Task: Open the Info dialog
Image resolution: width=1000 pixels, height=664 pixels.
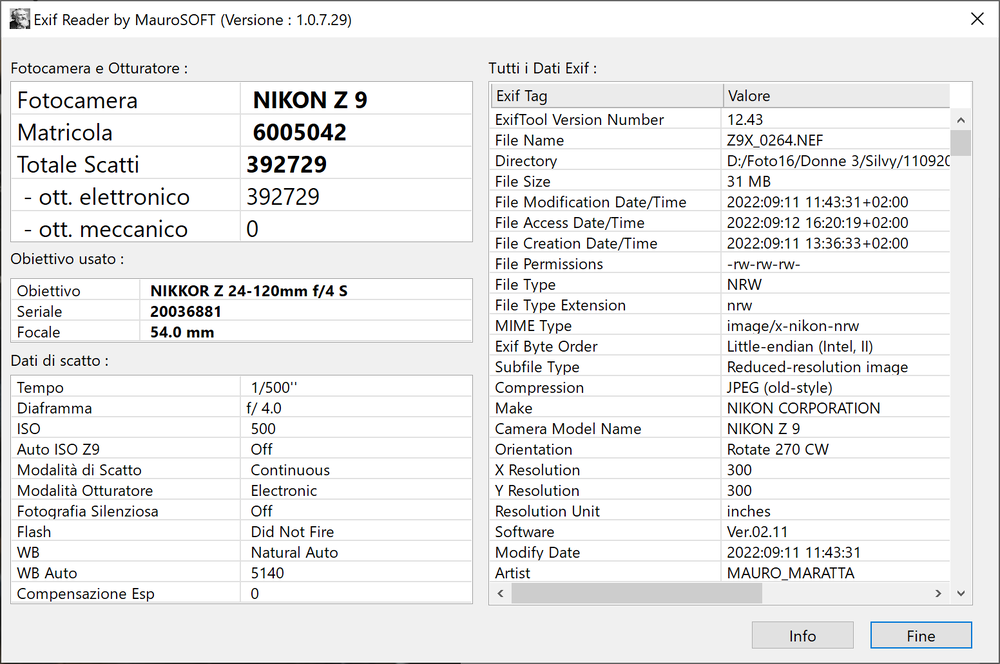Action: 802,635
